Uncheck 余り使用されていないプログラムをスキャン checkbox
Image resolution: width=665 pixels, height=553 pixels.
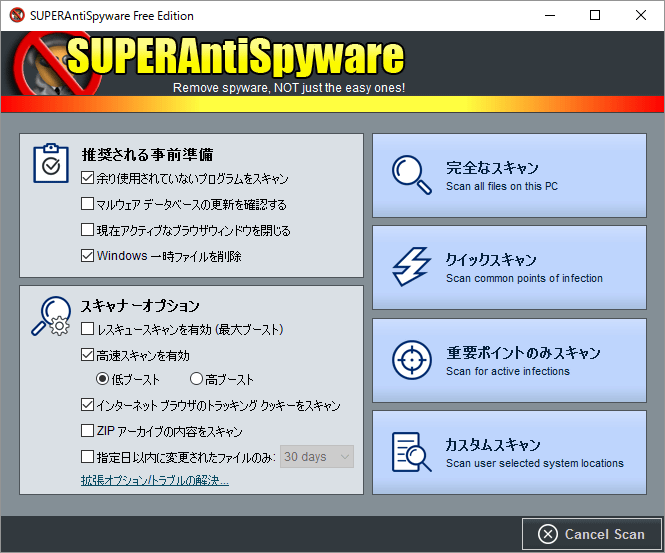point(87,178)
